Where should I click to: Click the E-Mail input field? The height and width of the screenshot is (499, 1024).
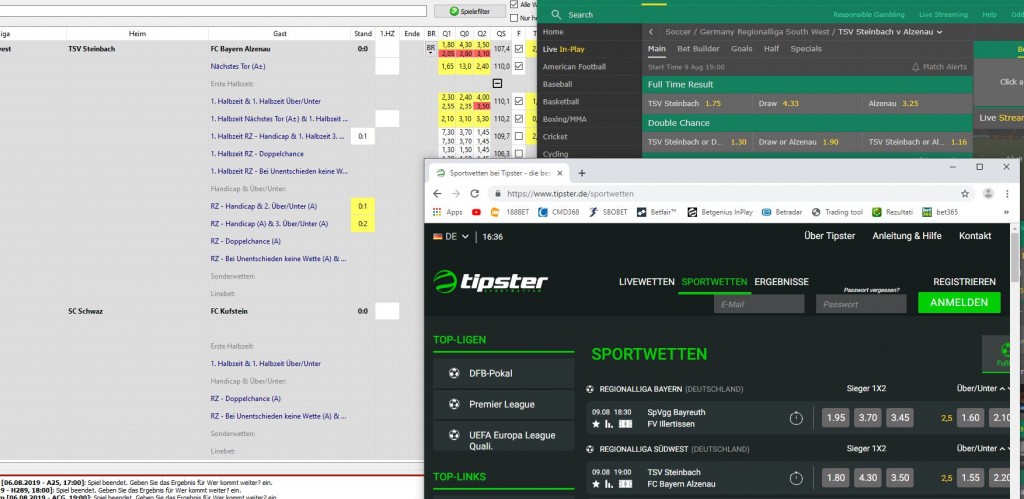[x=759, y=304]
